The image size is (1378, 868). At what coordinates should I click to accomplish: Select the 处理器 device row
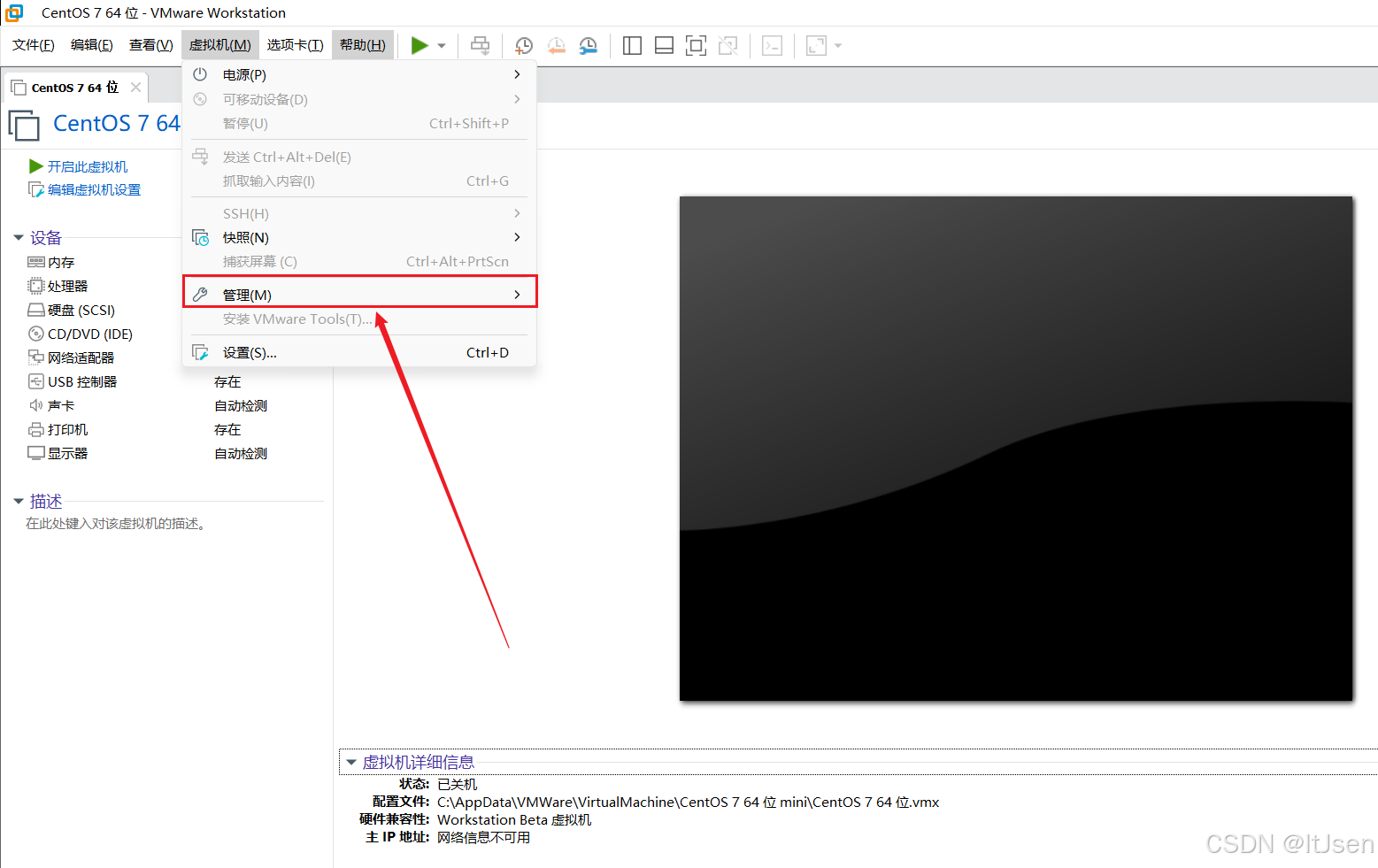point(58,286)
